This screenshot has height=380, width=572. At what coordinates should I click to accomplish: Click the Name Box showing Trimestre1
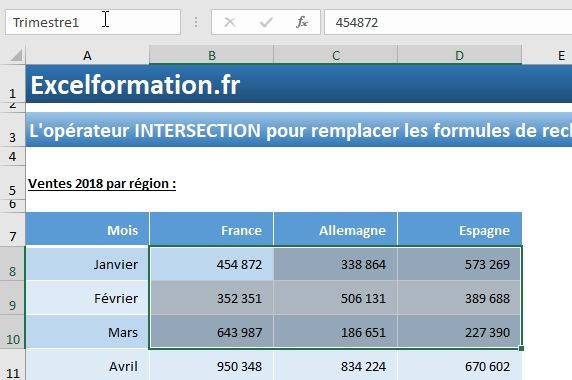point(93,22)
